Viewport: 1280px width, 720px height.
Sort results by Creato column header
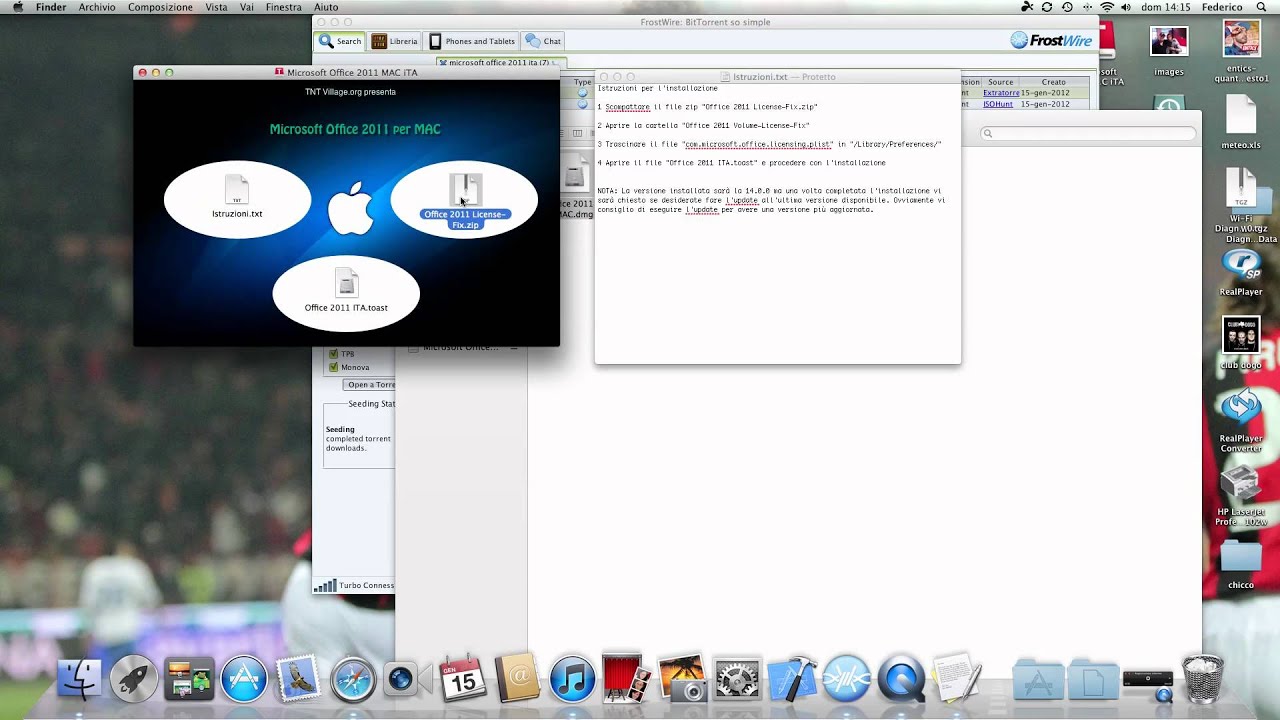(1053, 82)
